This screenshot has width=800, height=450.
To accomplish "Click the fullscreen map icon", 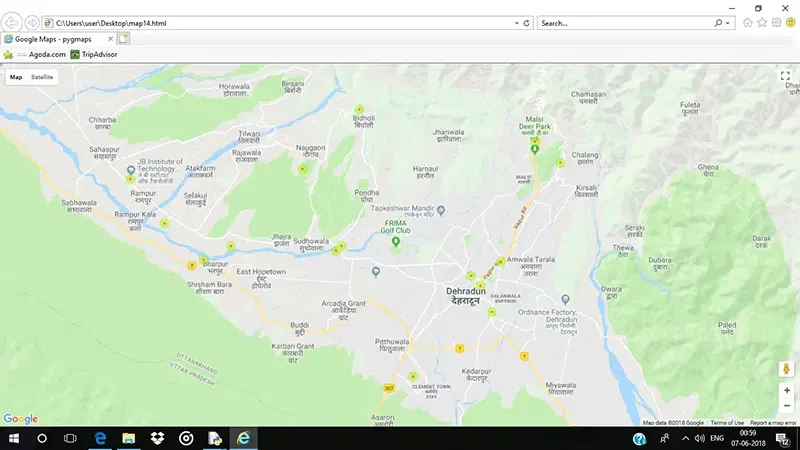I will click(x=785, y=76).
